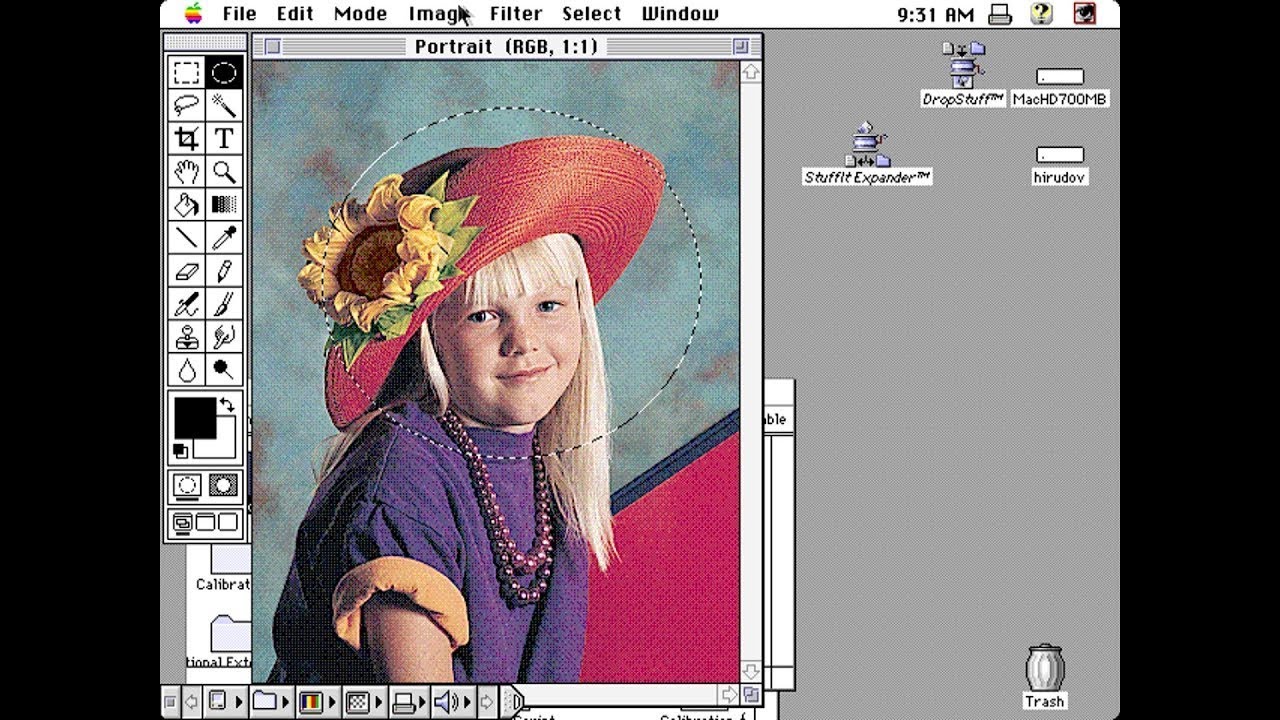Image resolution: width=1280 pixels, height=720 pixels.
Task: Select the Eyedropper tool
Action: (224, 237)
